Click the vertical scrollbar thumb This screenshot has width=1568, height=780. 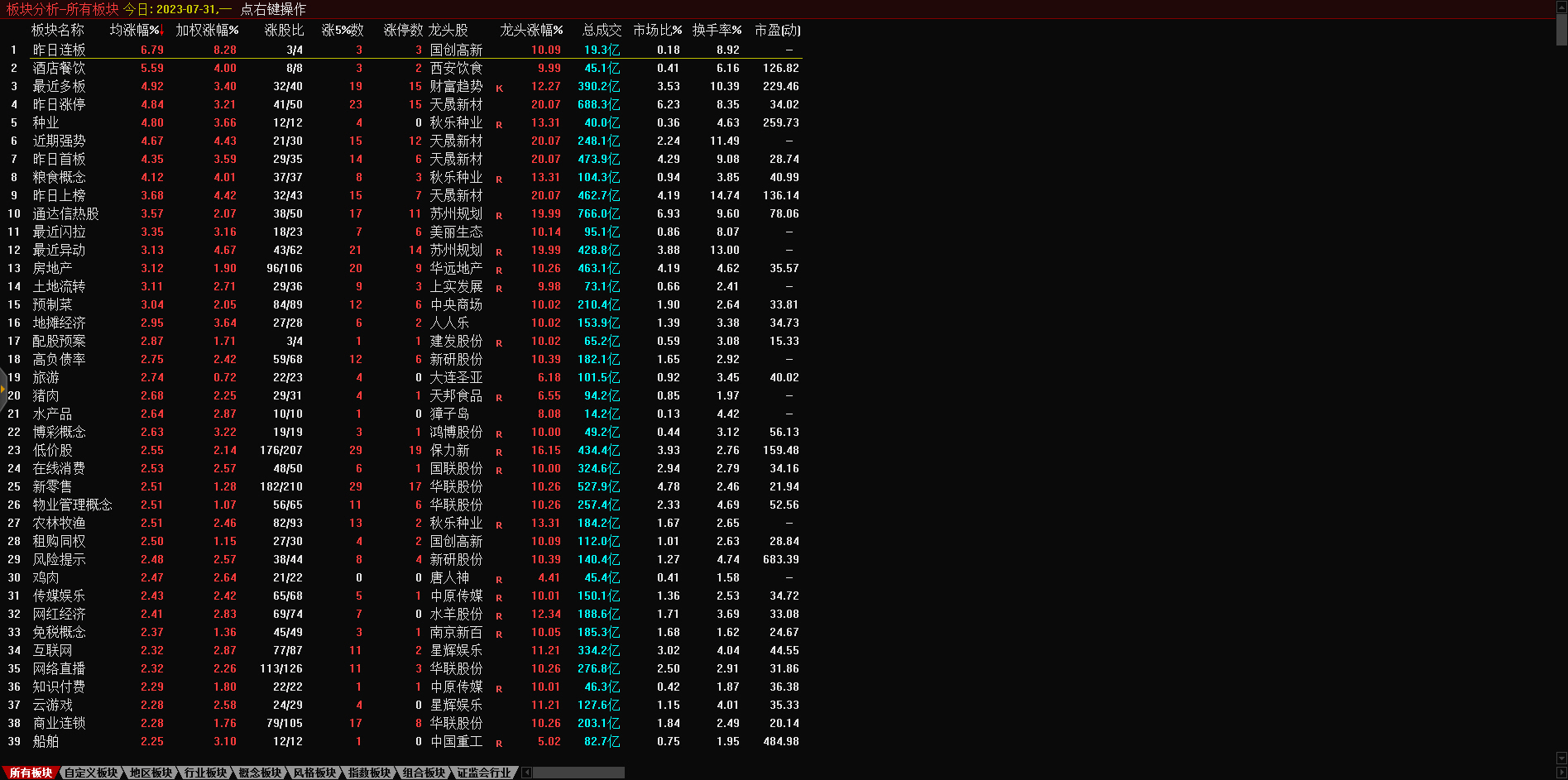[x=1561, y=29]
